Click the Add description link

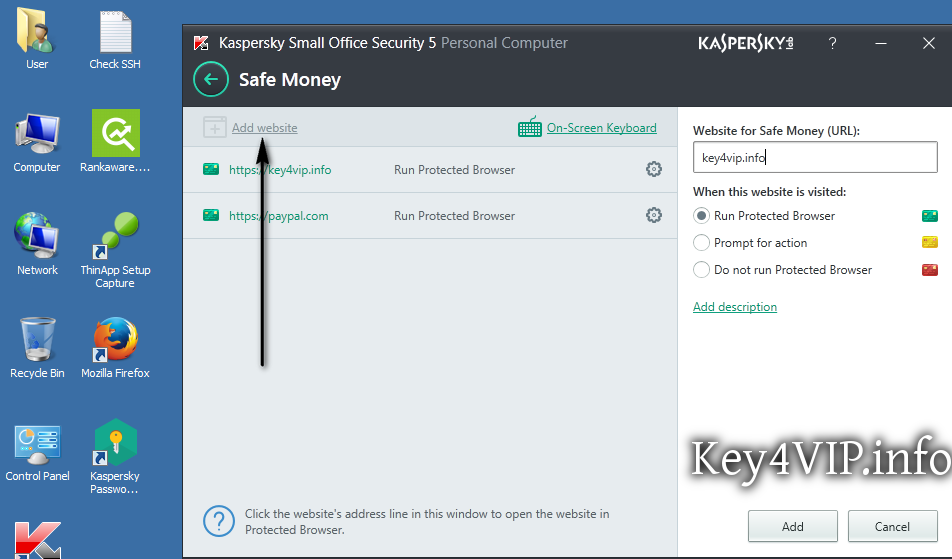[735, 307]
